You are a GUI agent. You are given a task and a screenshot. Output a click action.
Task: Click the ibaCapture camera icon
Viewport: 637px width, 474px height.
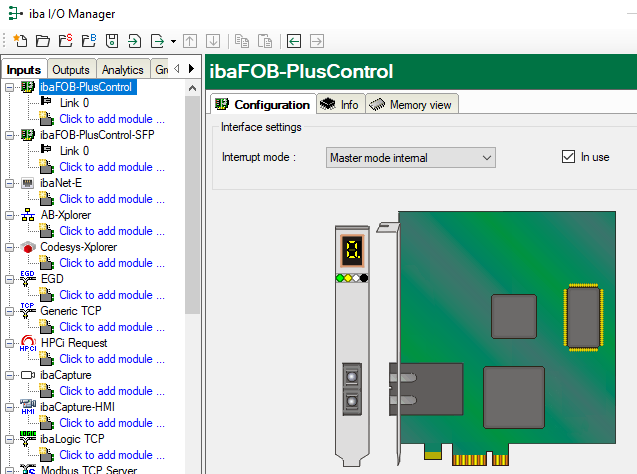tap(27, 375)
